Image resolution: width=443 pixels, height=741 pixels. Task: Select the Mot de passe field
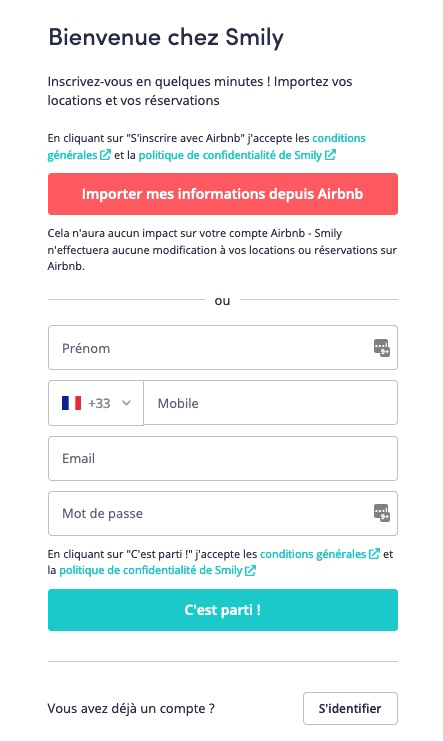[223, 513]
